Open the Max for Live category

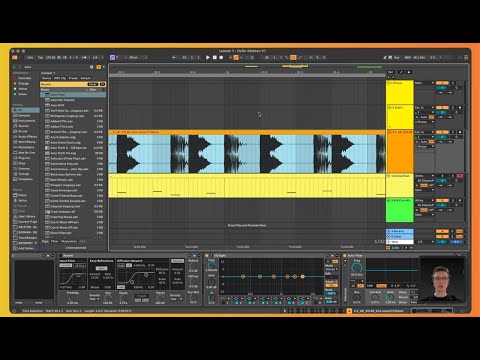[26, 153]
